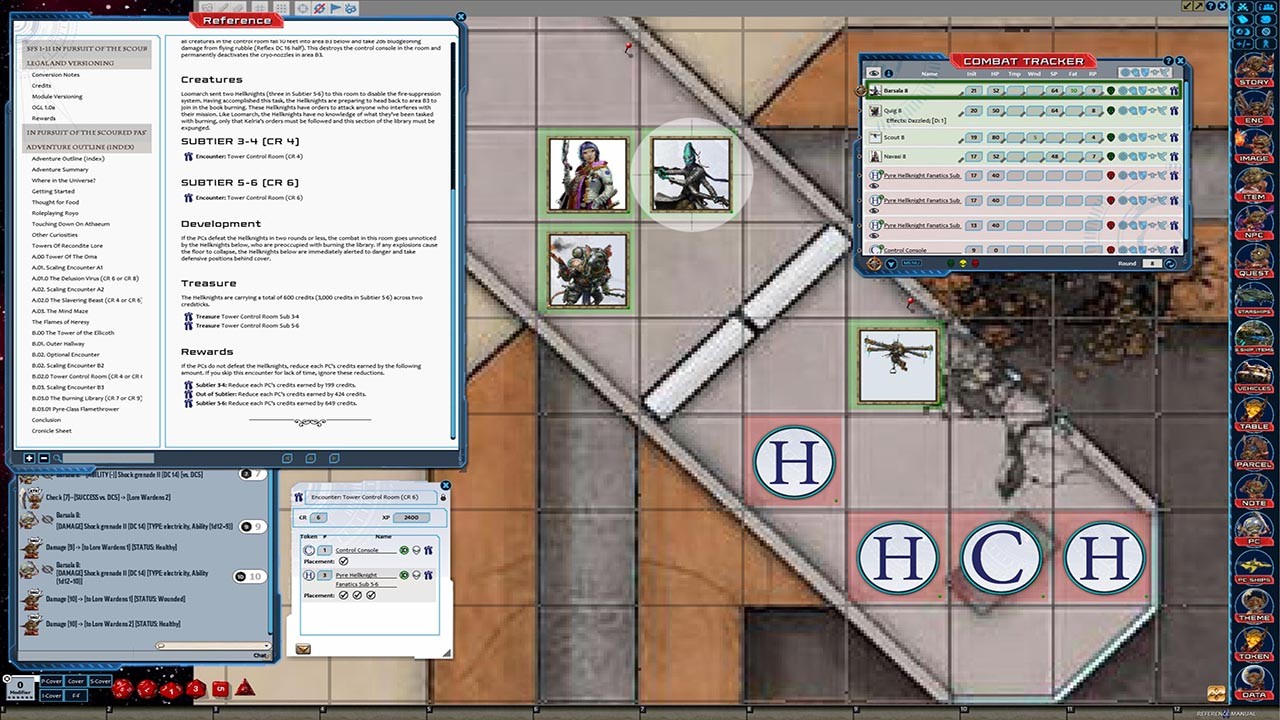Toggle the yellow faction dot at tracker bottom
The width and height of the screenshot is (1280, 720).
[x=962, y=263]
